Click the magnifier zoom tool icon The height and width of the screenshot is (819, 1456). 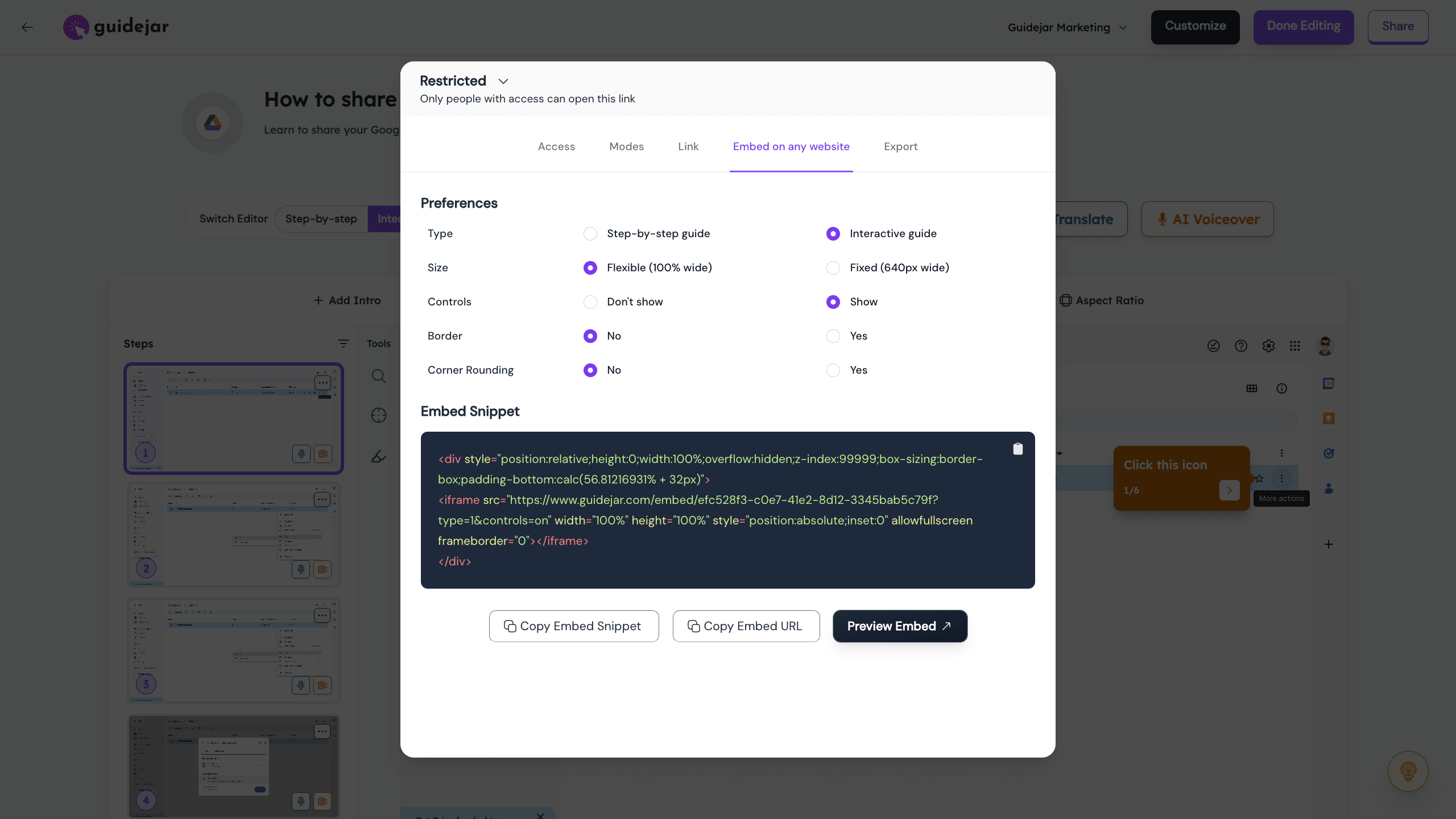point(379,376)
